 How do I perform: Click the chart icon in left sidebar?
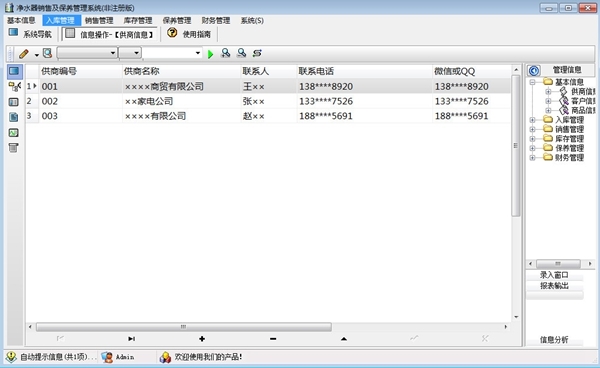point(13,133)
